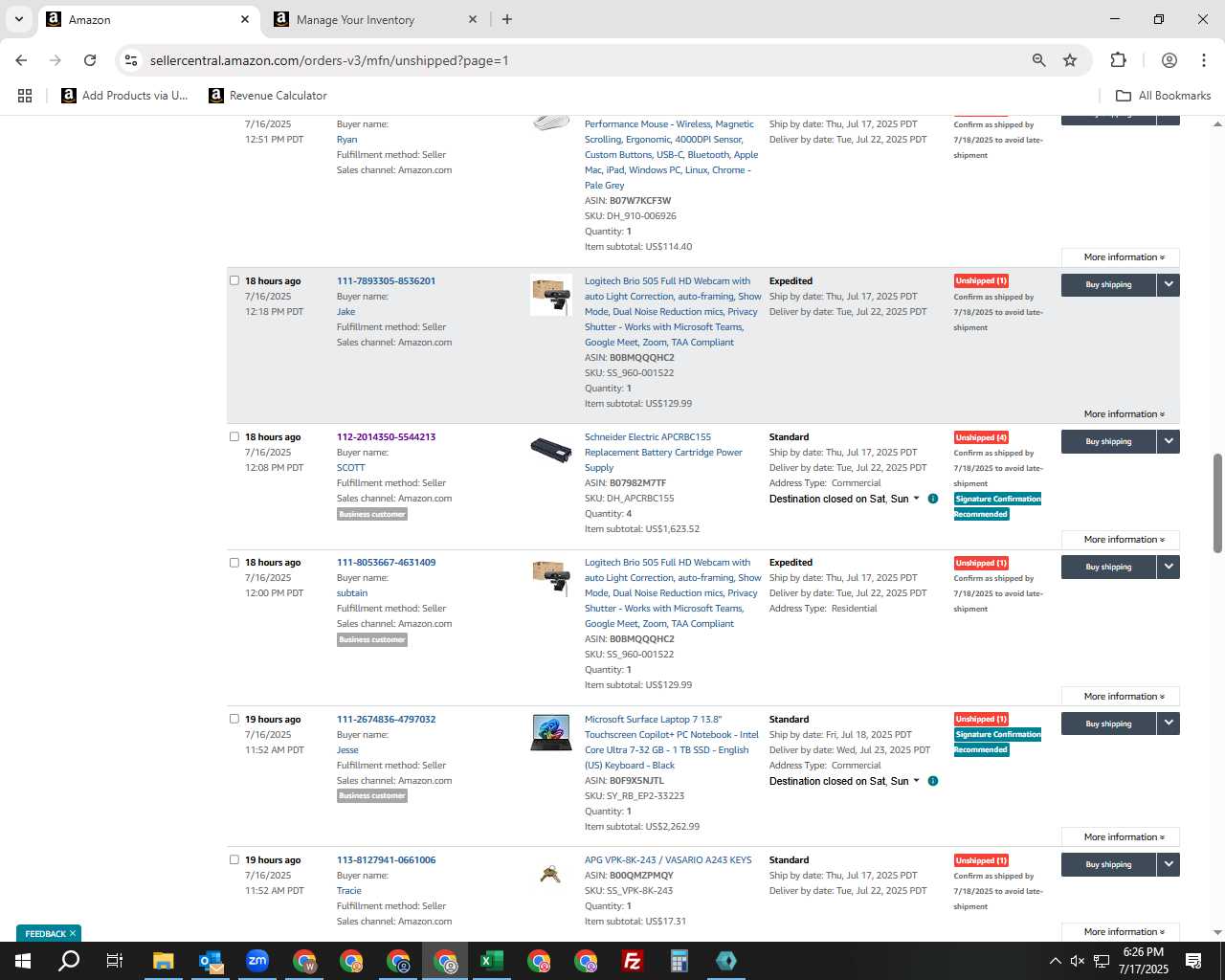Open the browser extensions puzzle icon
This screenshot has width=1225, height=980.
(x=1118, y=60)
